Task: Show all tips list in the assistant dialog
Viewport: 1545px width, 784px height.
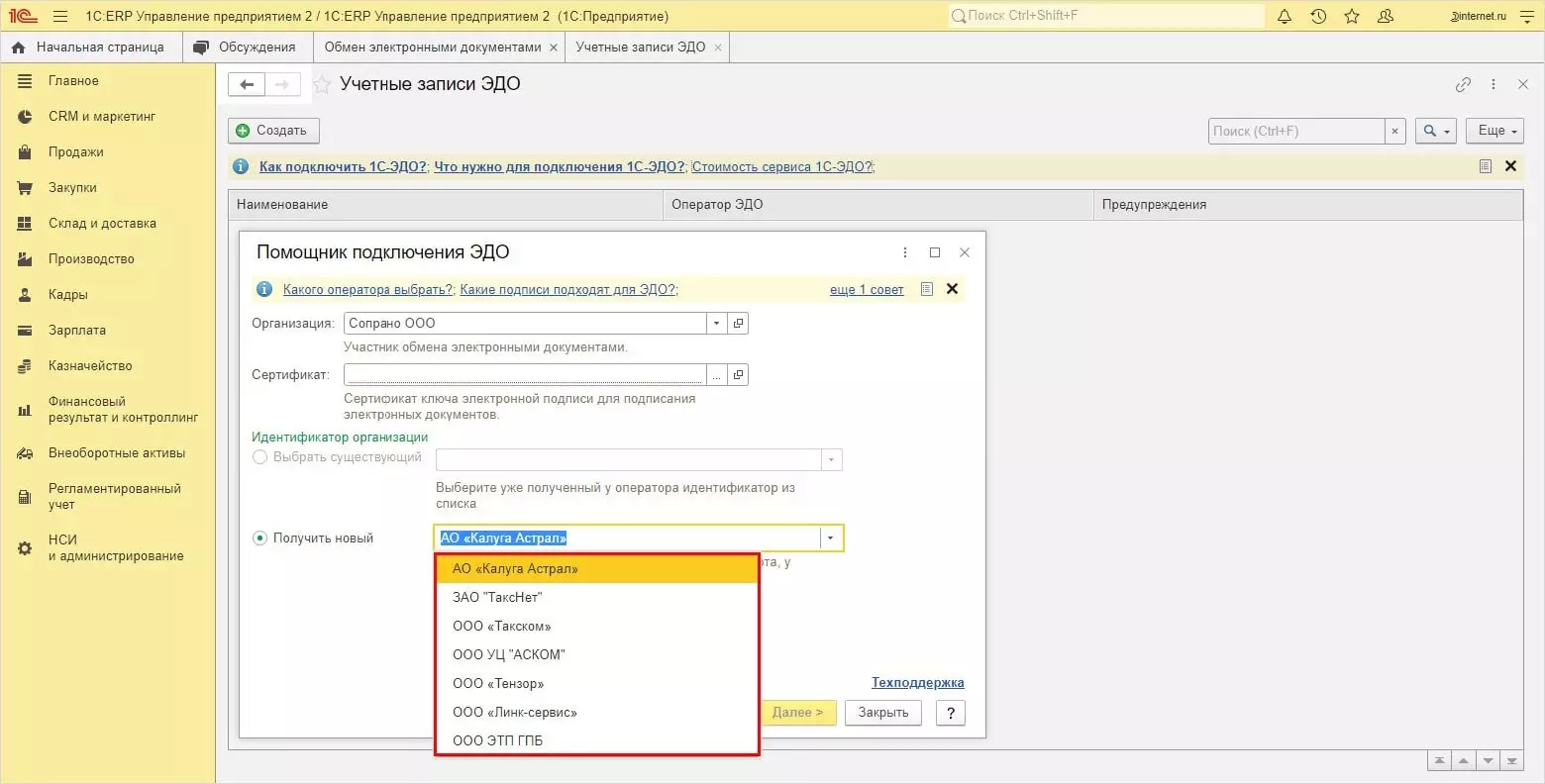Action: 926,289
